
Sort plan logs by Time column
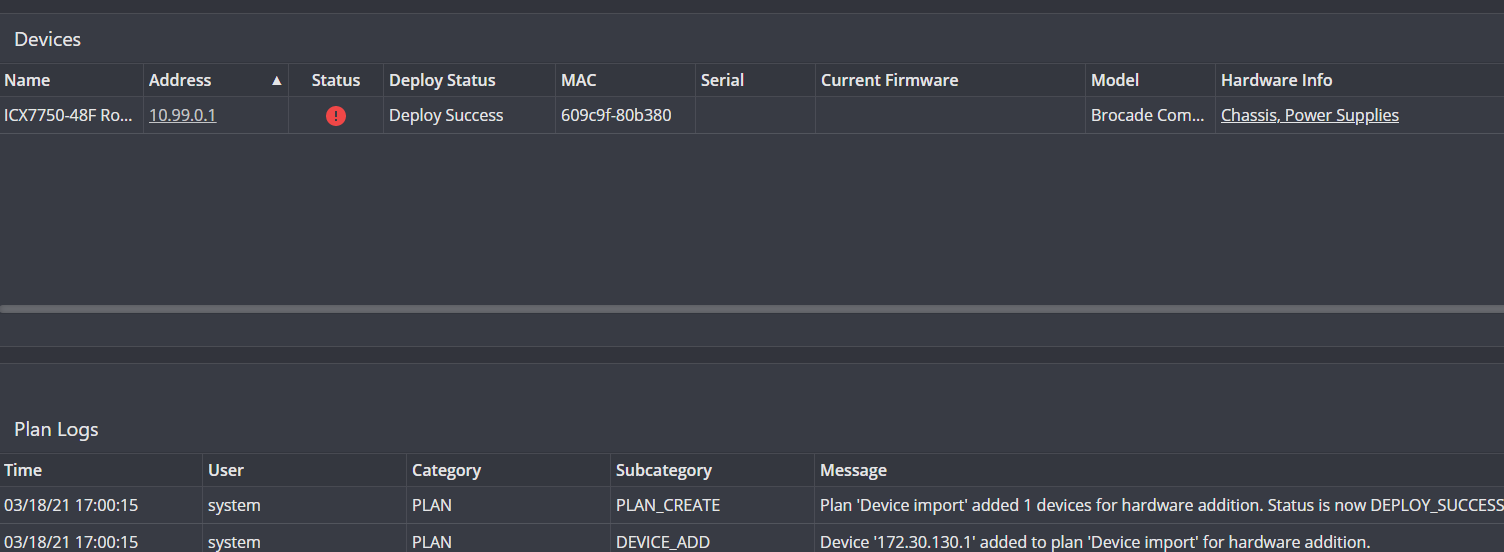(23, 470)
